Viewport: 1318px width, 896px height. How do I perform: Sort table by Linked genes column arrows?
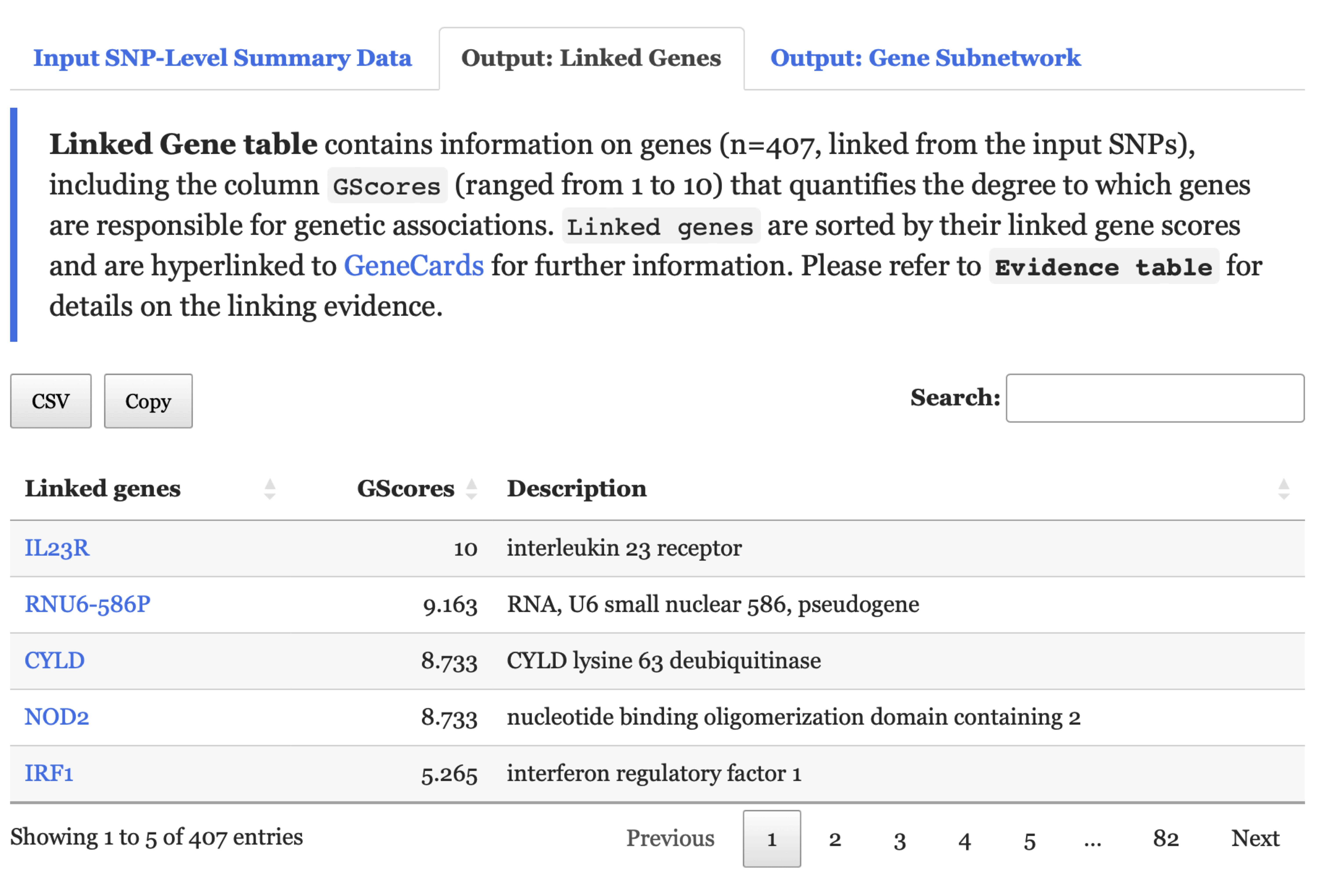point(270,489)
